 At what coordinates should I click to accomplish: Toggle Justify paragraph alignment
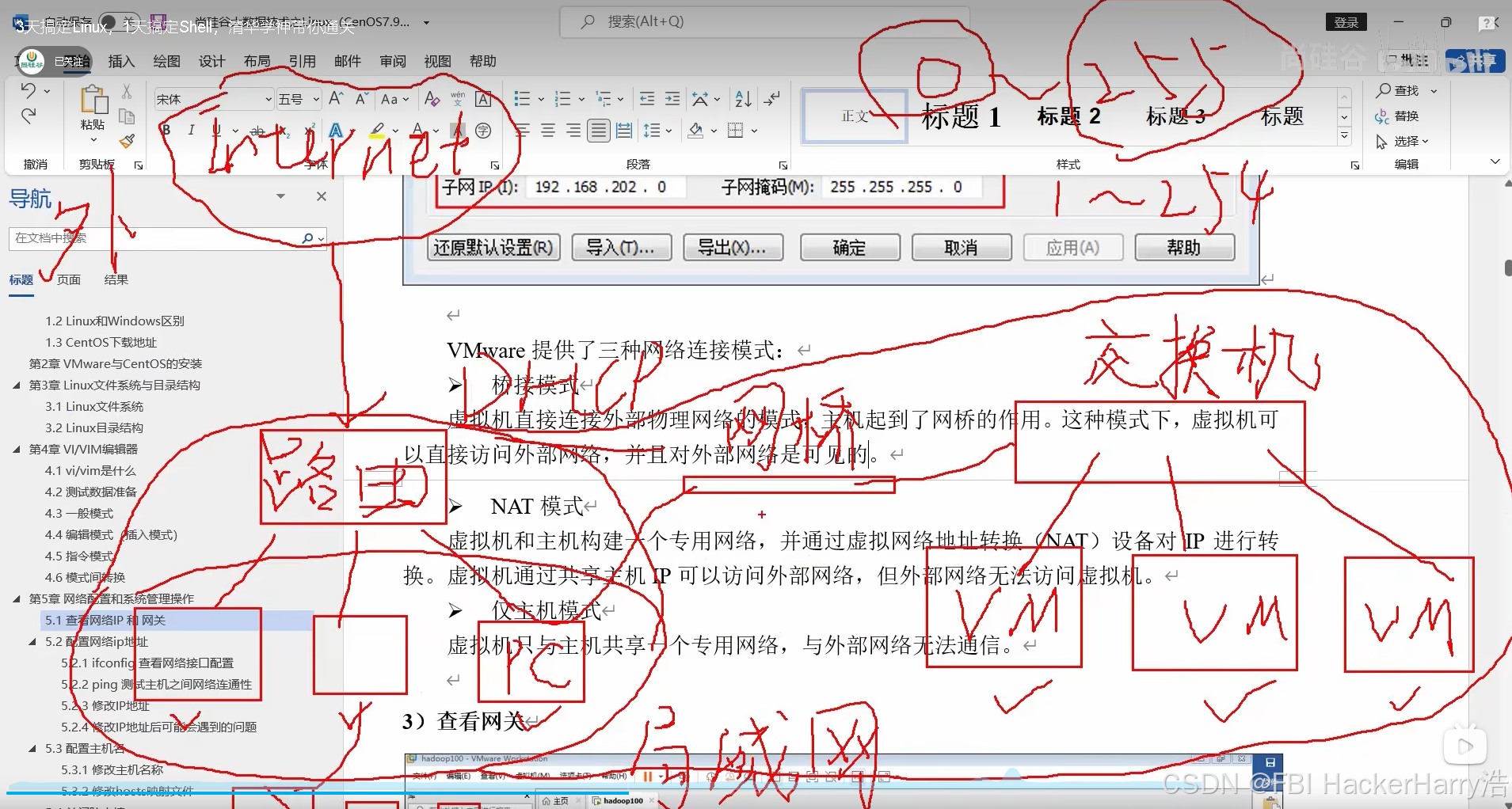599,131
